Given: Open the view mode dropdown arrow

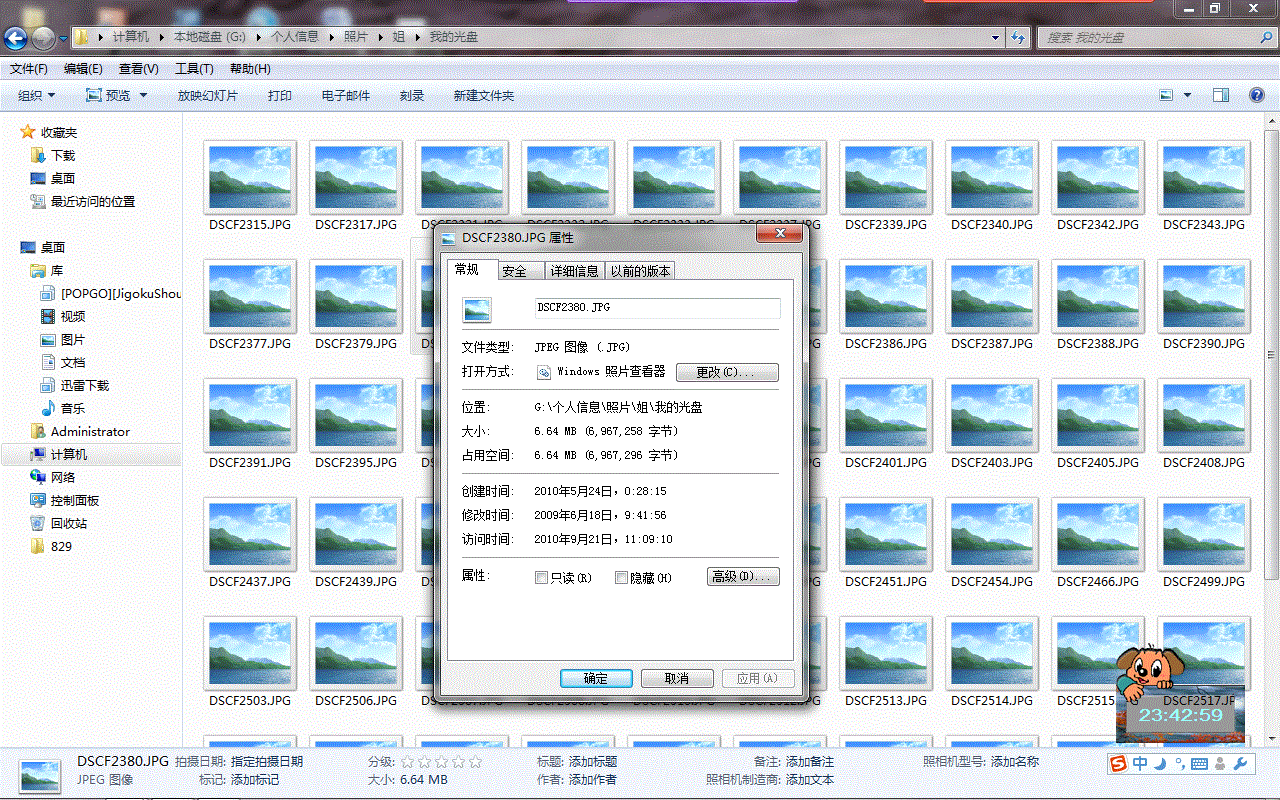Looking at the screenshot, I should coord(1187,95).
